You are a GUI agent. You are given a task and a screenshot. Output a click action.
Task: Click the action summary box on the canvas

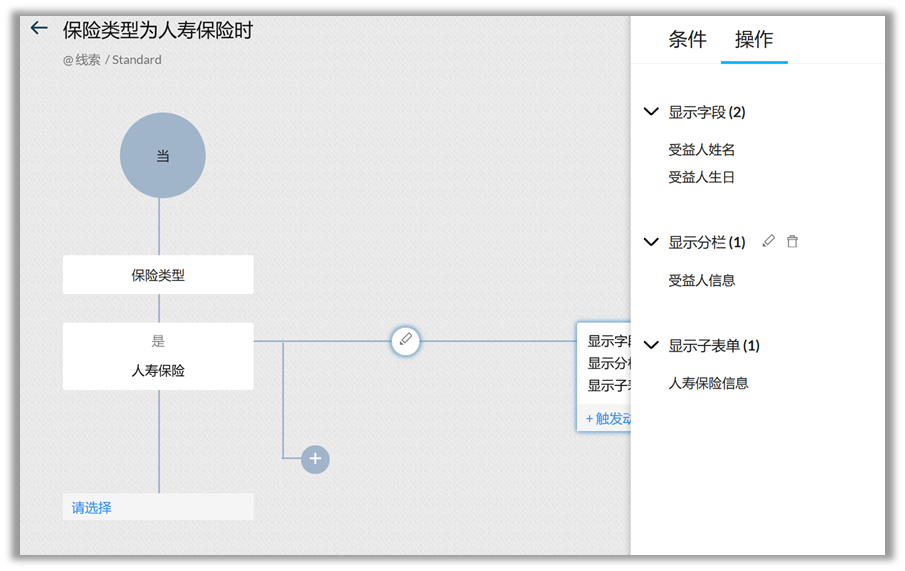point(605,362)
